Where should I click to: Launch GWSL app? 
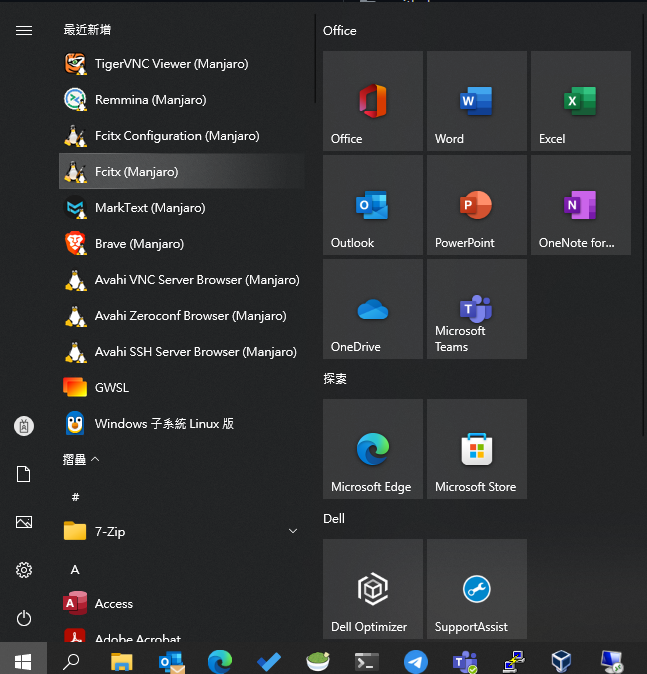[181, 387]
